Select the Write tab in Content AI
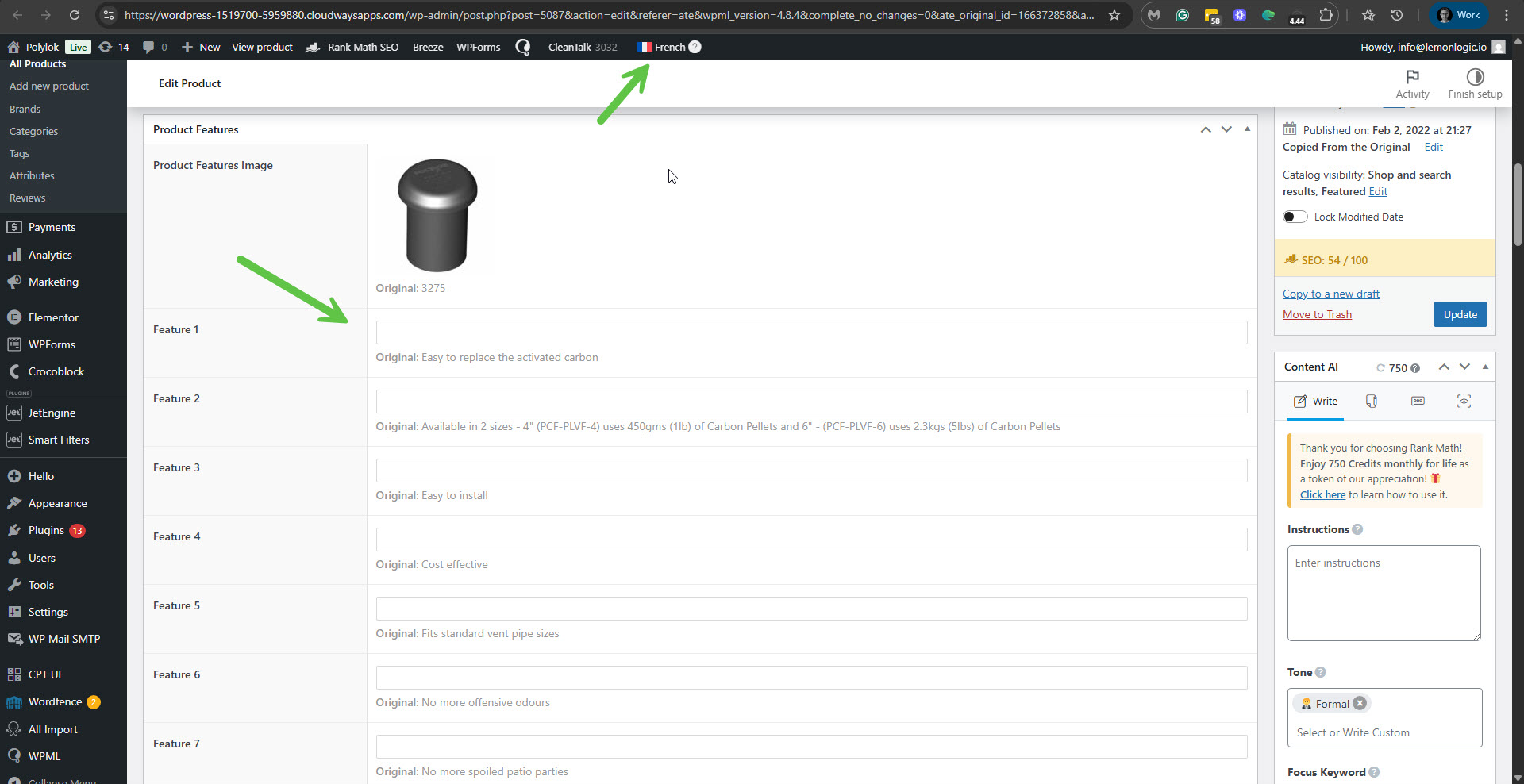The height and width of the screenshot is (784, 1524). (1315, 402)
